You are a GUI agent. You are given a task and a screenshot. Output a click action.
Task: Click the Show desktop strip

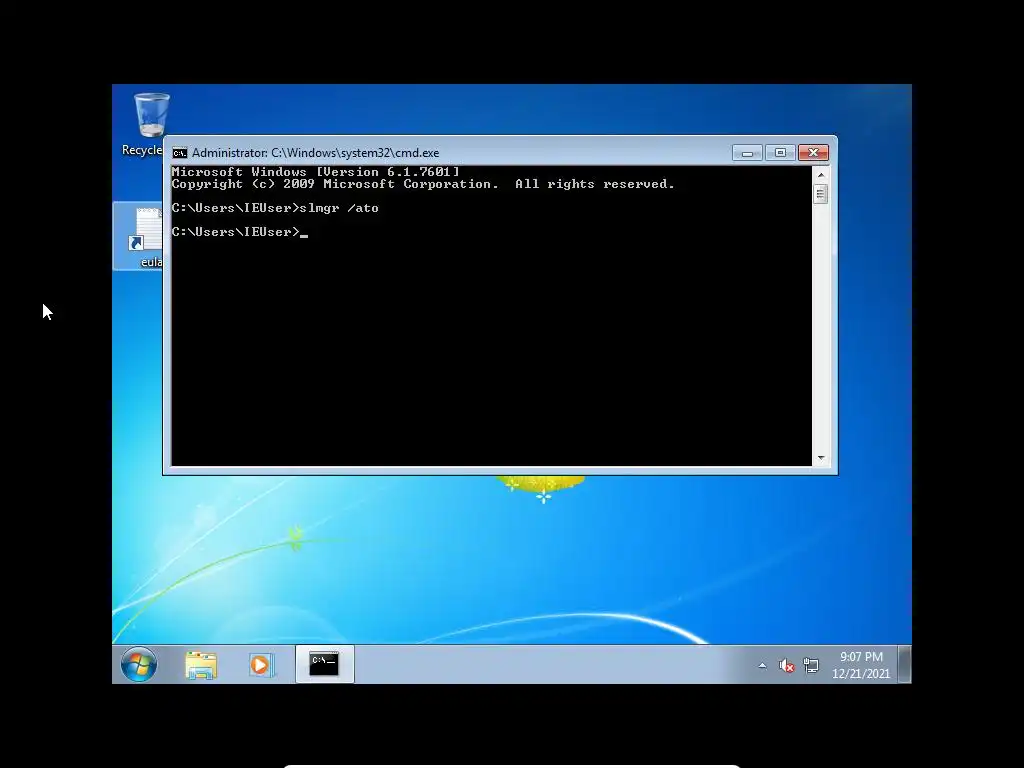point(904,664)
